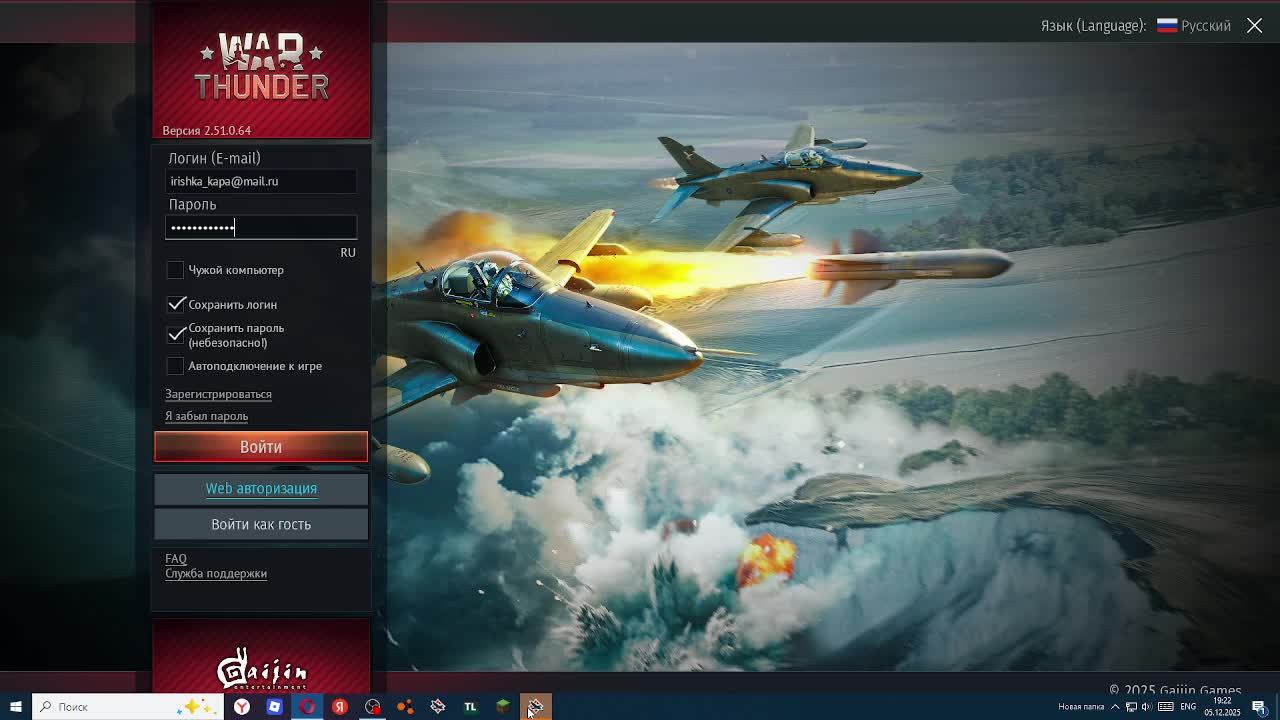Click the Я забыл пароль link
The image size is (1280, 720).
point(206,416)
